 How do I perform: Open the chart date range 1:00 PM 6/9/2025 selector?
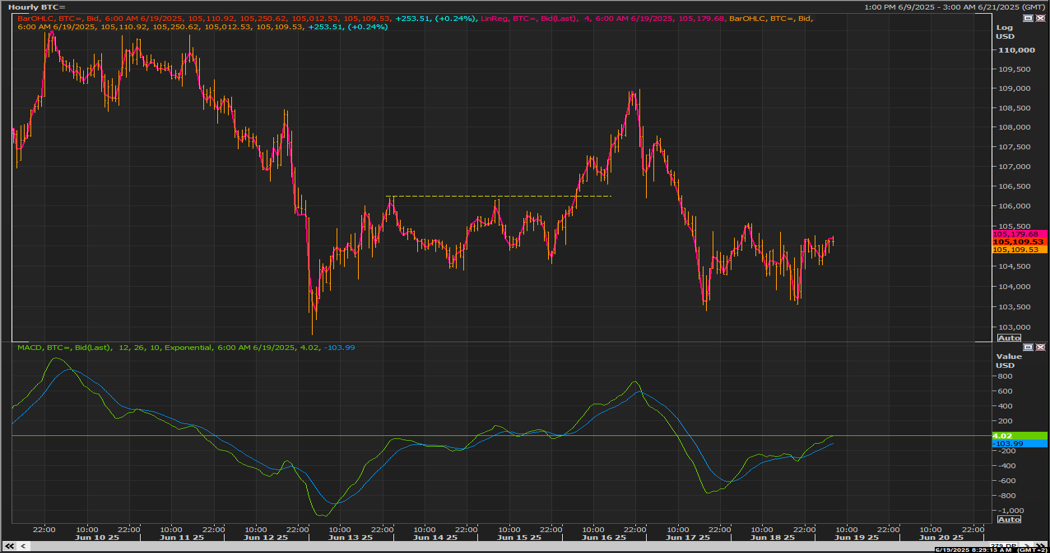(954, 7)
